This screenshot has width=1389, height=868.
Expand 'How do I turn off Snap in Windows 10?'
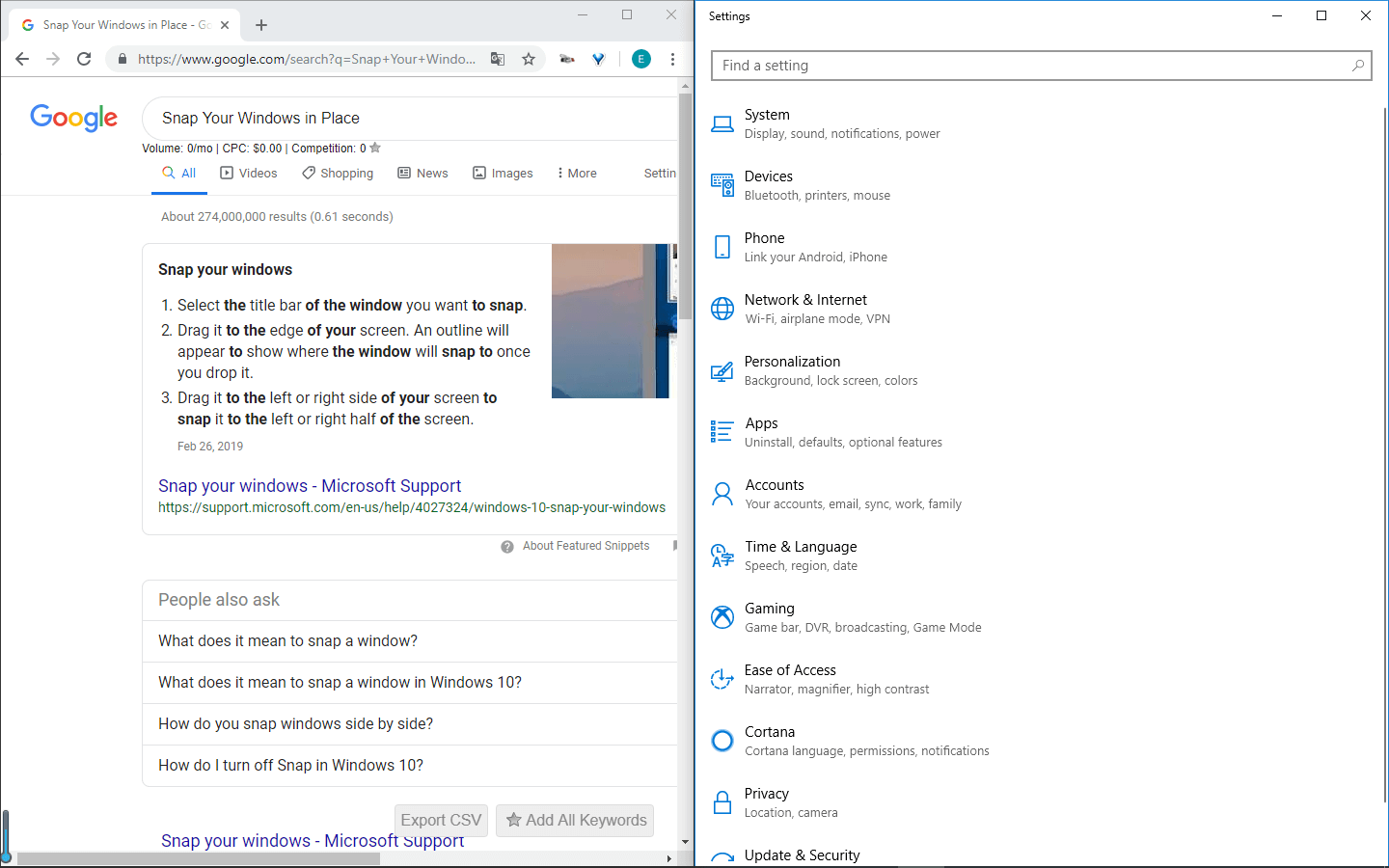click(x=289, y=765)
